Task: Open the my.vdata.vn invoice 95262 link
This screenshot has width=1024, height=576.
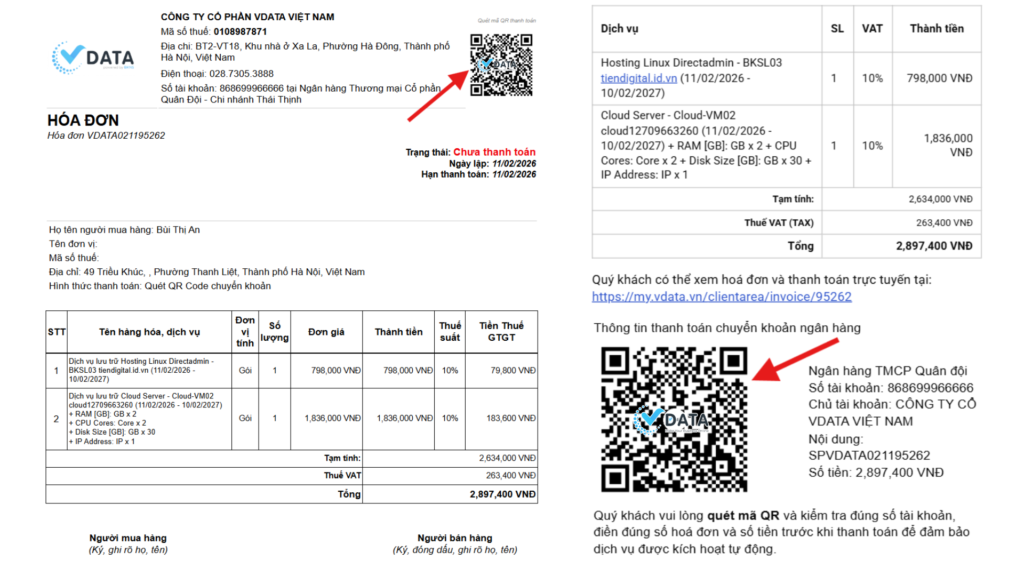Action: coord(721,297)
